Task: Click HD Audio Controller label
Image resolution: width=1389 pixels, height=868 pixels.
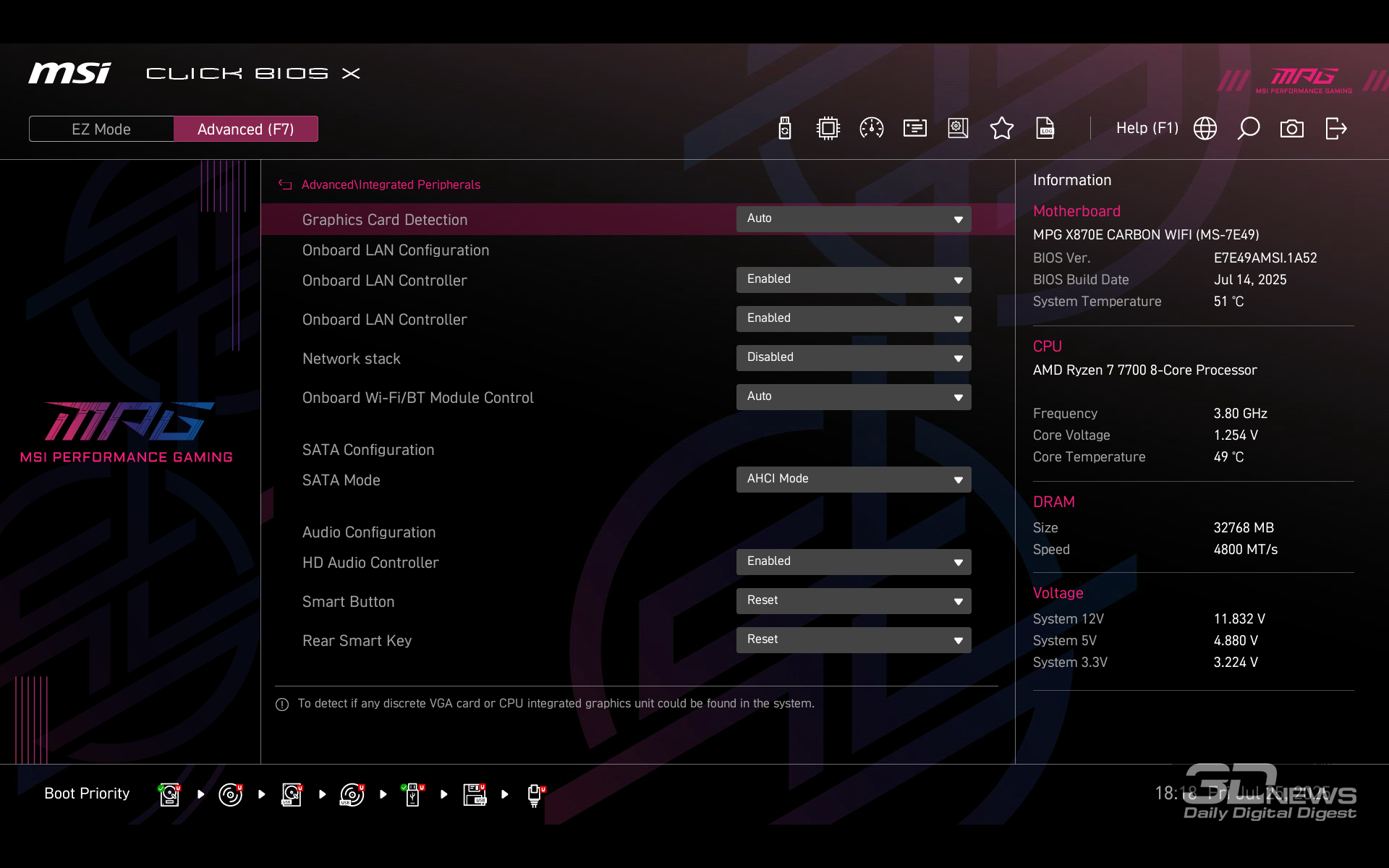Action: [x=370, y=563]
